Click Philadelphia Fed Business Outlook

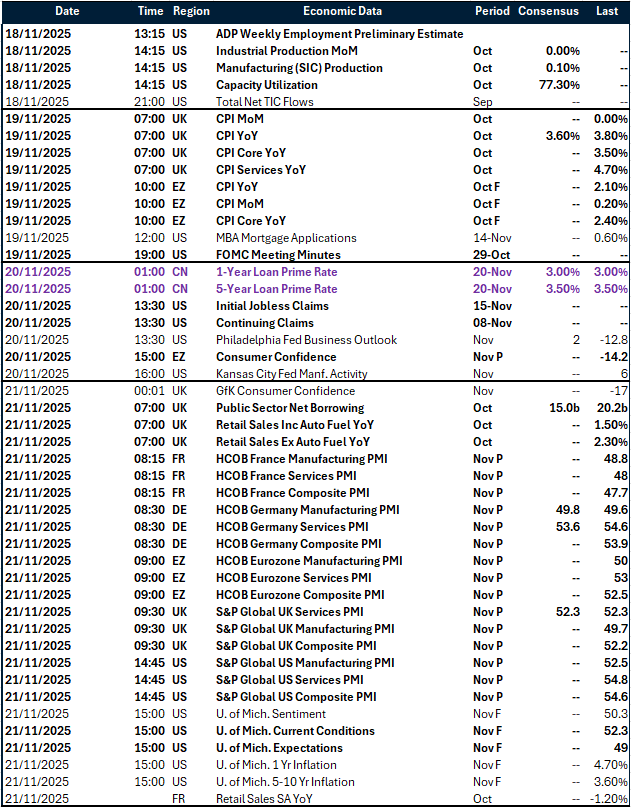pos(306,340)
